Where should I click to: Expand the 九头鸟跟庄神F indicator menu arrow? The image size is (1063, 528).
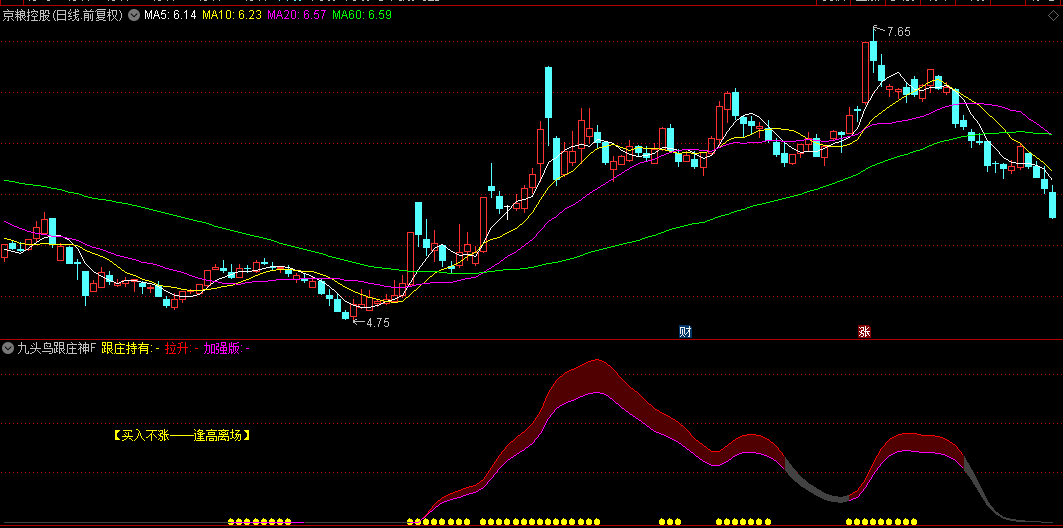pos(8,348)
